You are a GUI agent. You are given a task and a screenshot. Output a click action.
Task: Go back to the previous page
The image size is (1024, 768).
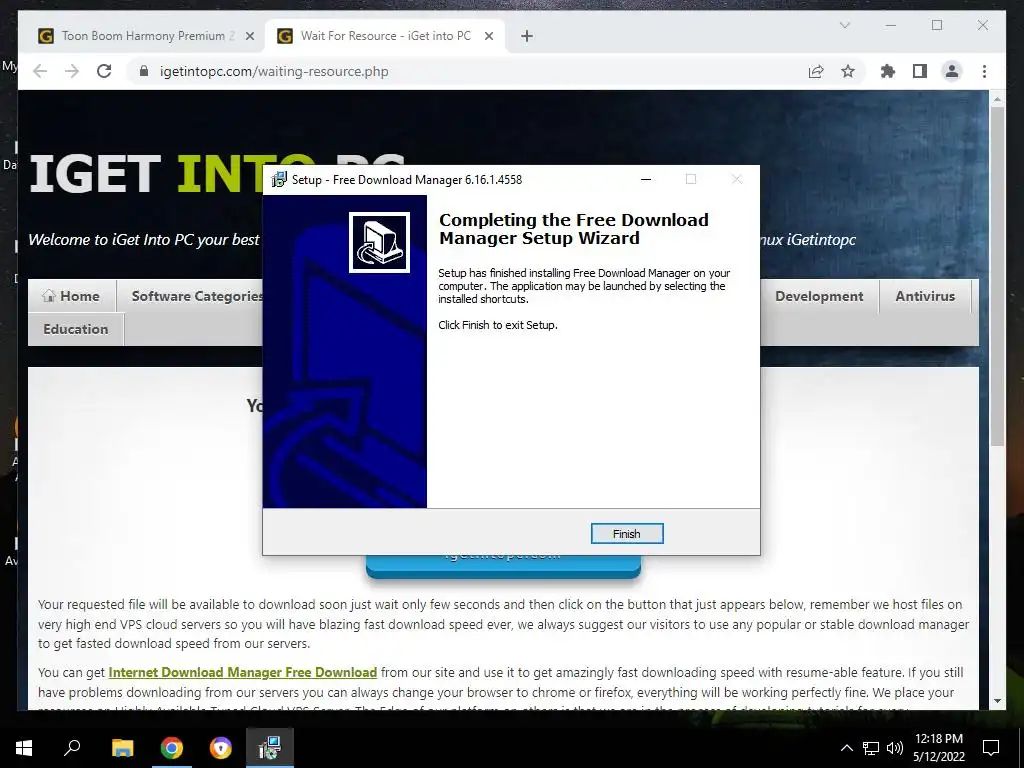click(40, 71)
